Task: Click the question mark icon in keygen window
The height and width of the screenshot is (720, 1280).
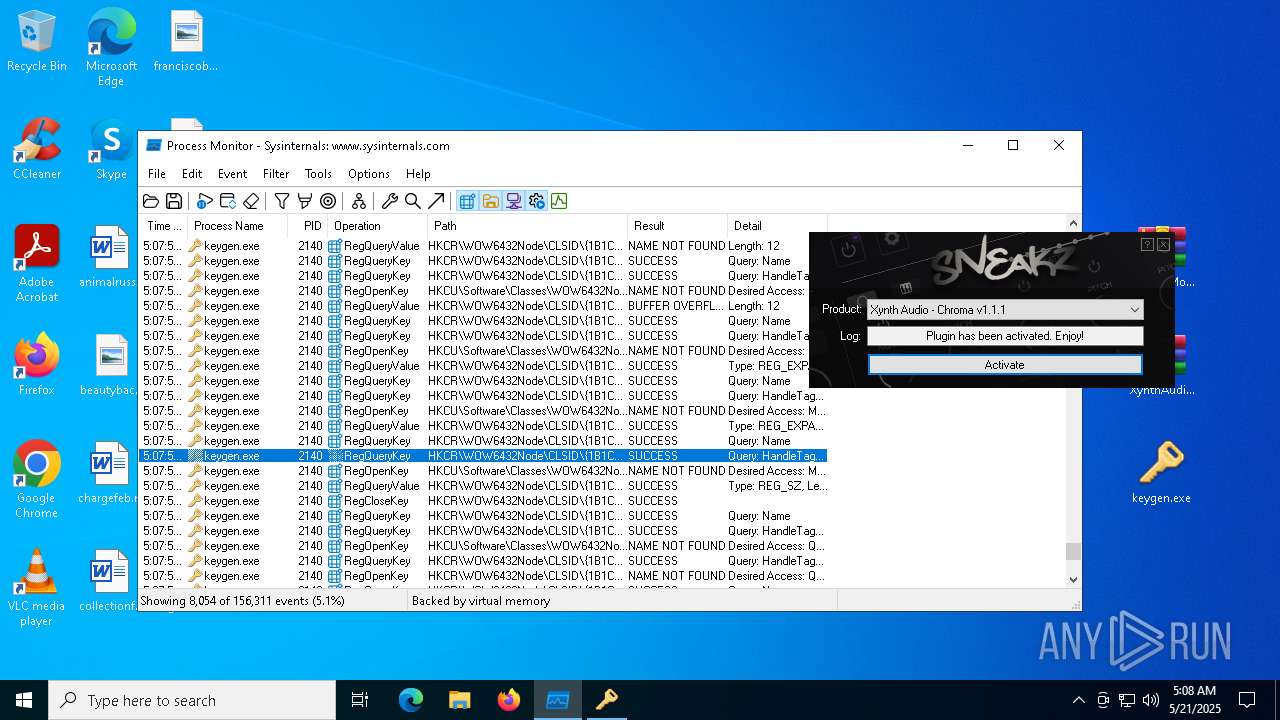Action: [1147, 244]
